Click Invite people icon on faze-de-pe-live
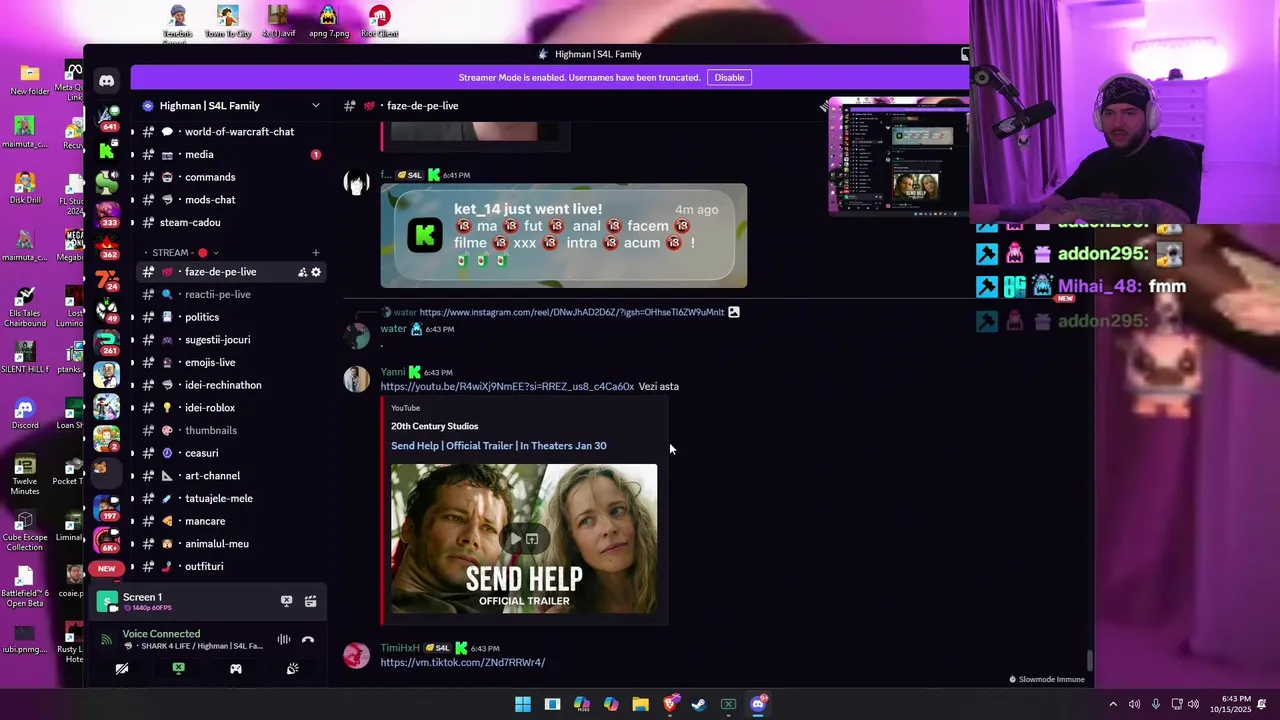1280x720 pixels. 302,272
